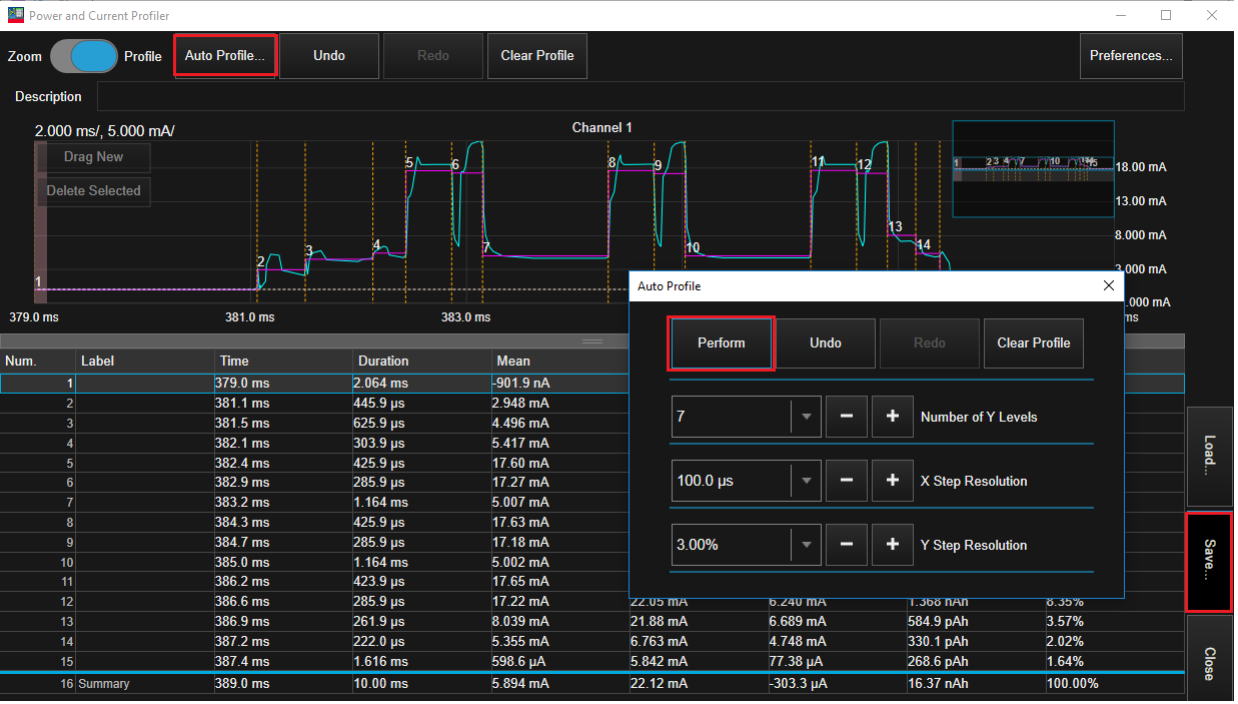Click the main toolbar Undo button
This screenshot has height=704, width=1238.
pyautogui.click(x=329, y=56)
